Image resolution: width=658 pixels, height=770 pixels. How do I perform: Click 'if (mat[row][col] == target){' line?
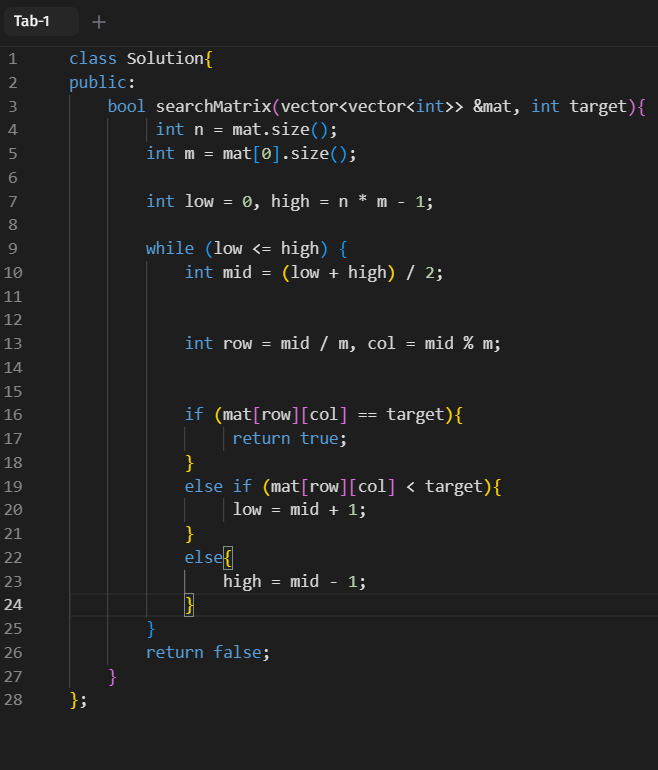click(324, 414)
